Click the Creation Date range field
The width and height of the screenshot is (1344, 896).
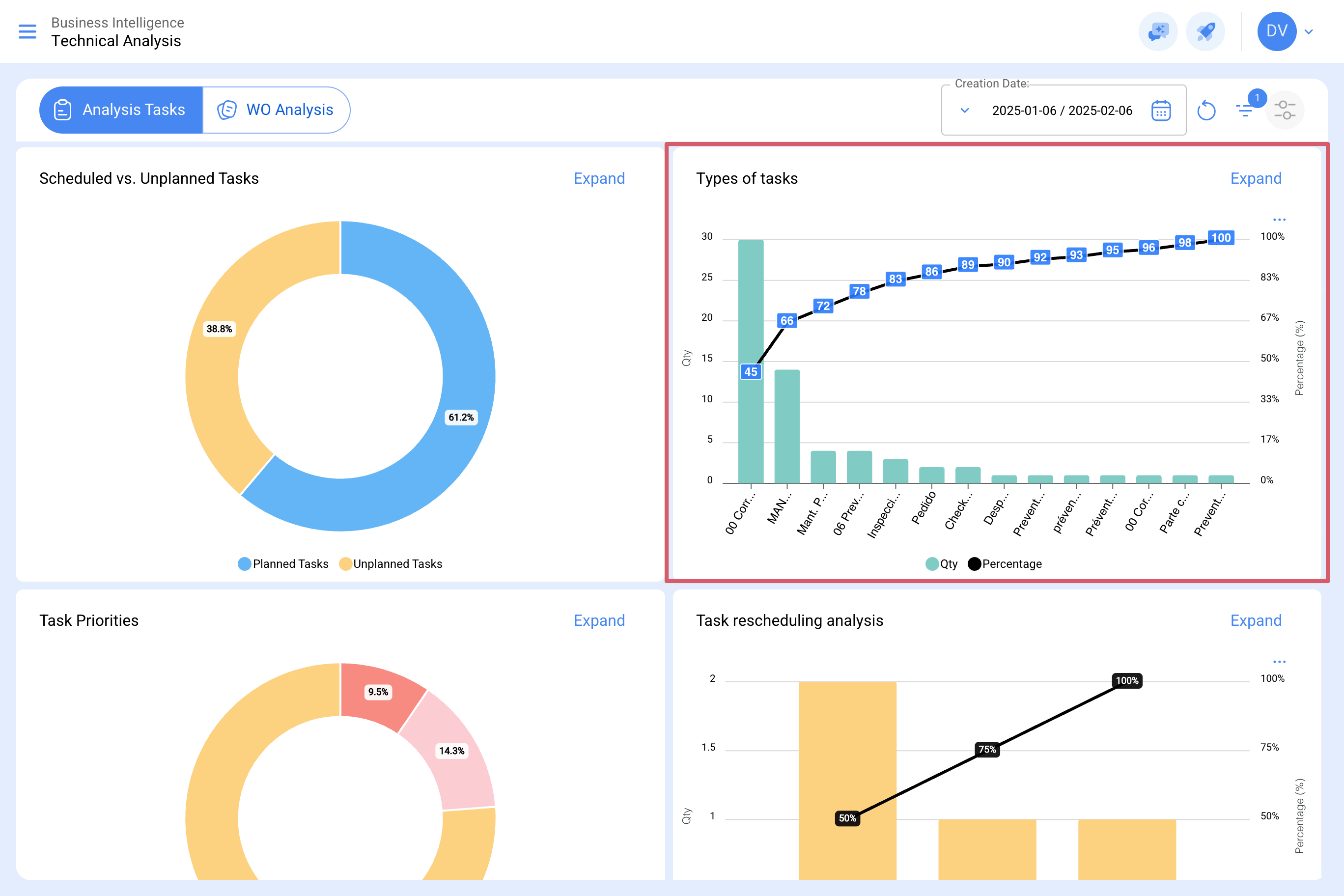coord(1064,111)
